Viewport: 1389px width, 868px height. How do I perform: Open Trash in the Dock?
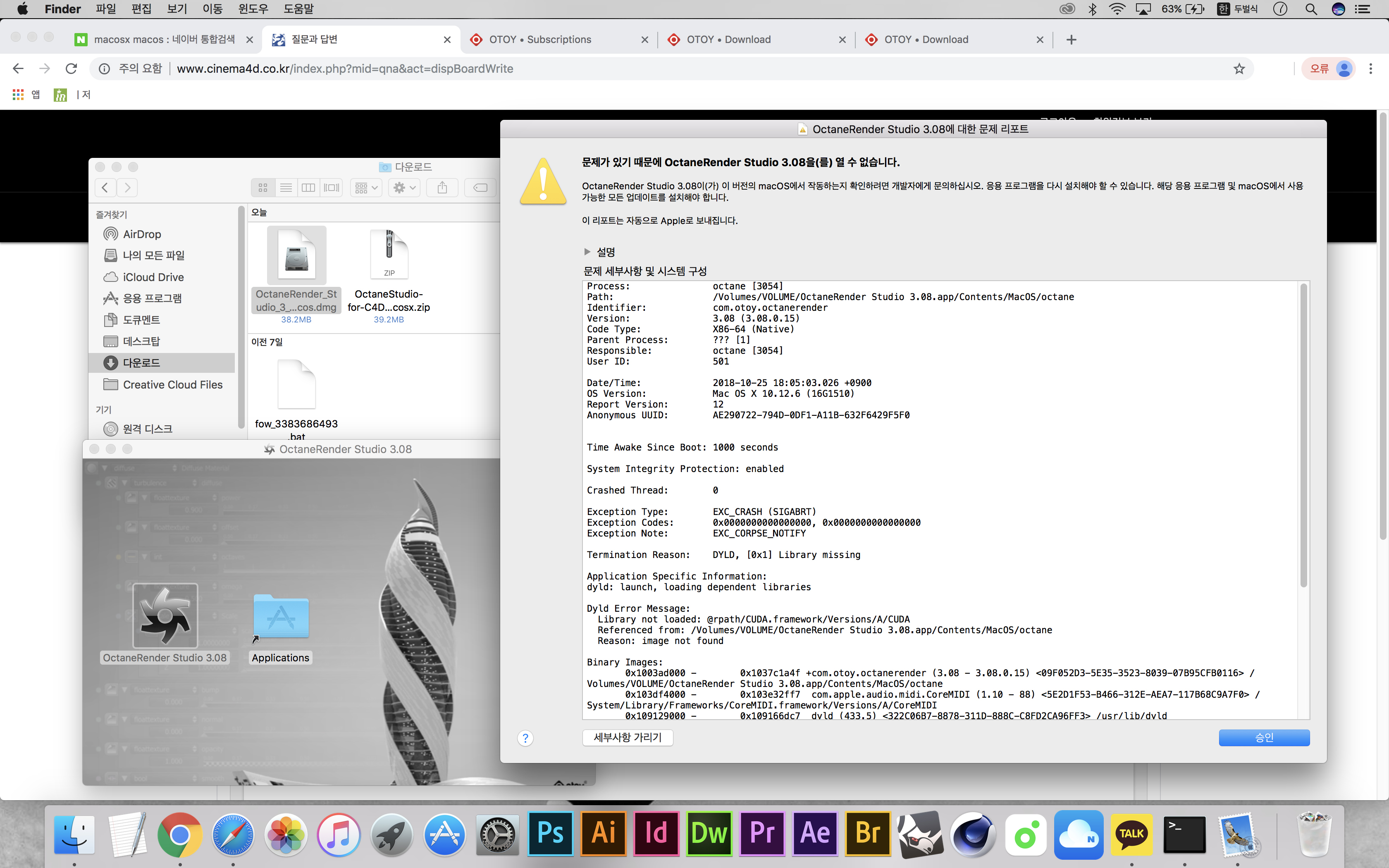[1315, 834]
